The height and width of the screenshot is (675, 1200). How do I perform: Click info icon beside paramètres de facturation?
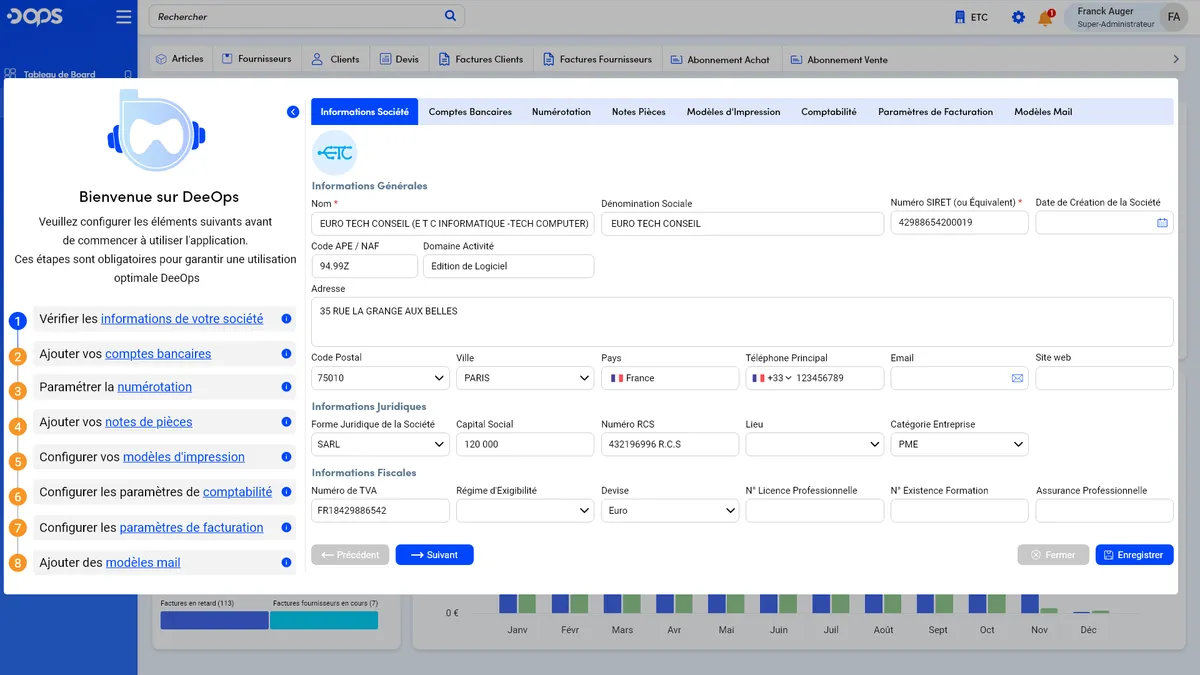point(286,527)
